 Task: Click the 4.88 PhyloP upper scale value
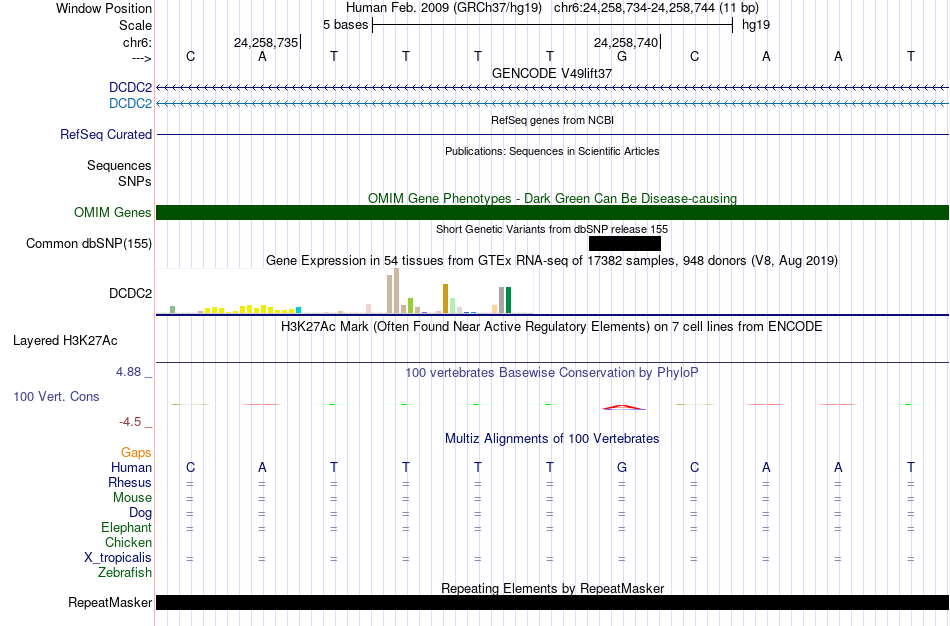point(128,371)
